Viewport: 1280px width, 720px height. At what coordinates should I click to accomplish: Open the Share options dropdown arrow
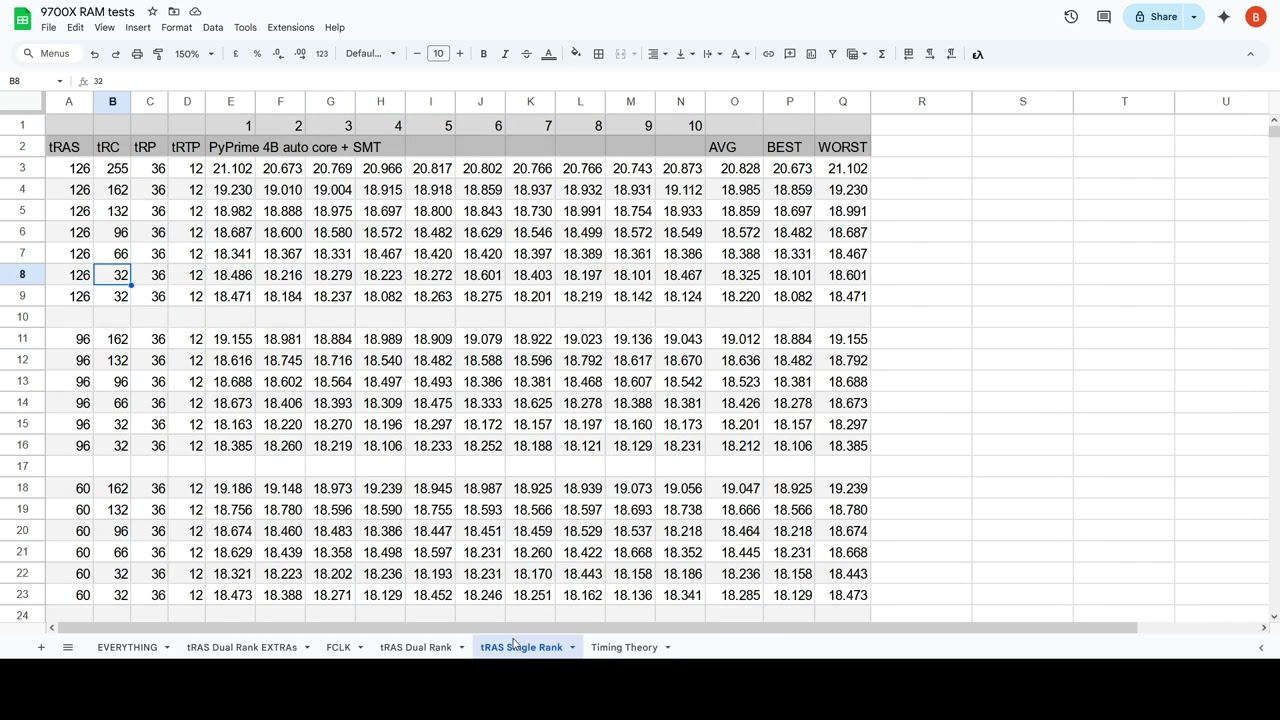[x=1193, y=17]
